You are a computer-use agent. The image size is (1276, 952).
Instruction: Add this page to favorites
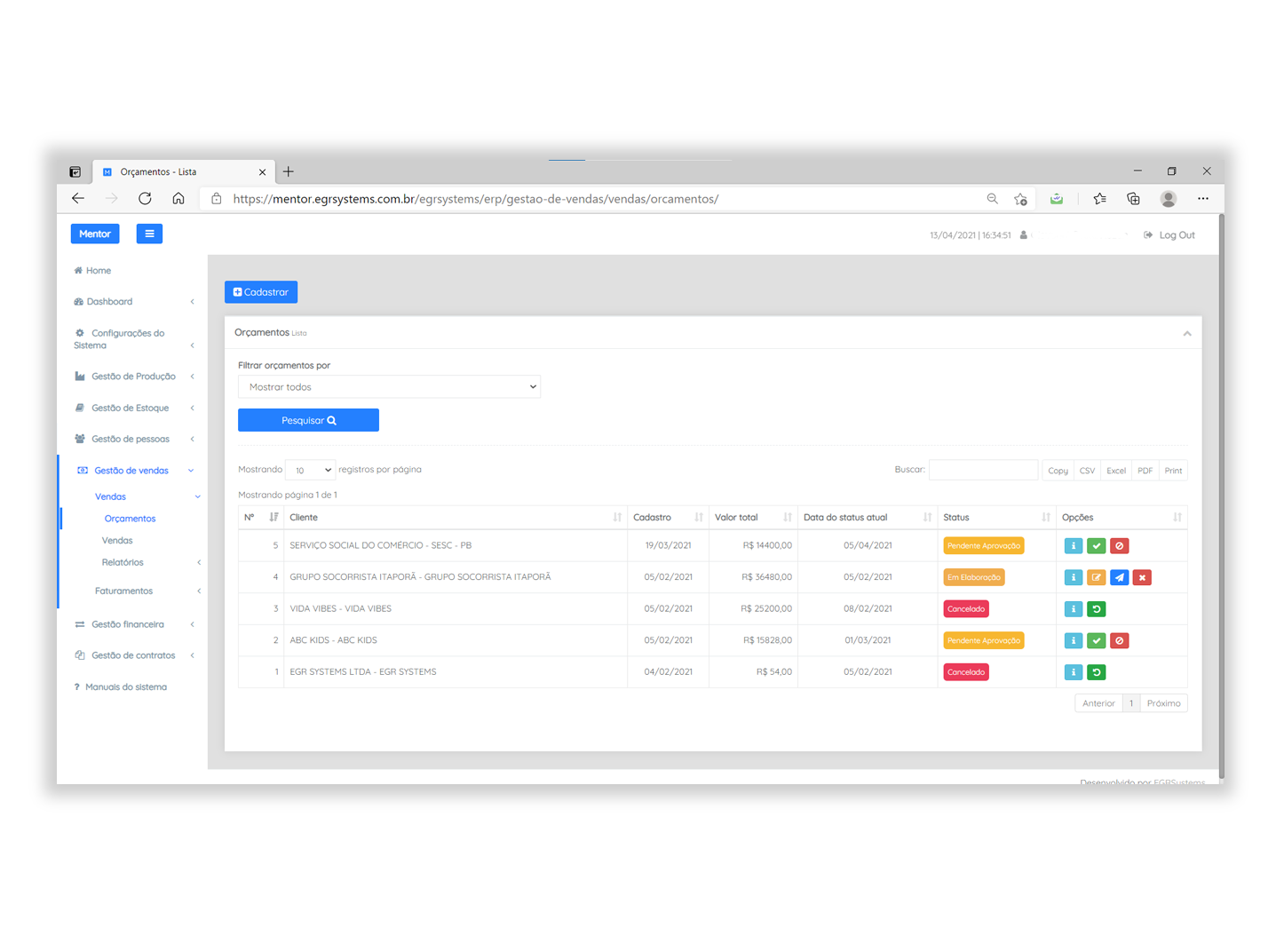coord(1020,199)
